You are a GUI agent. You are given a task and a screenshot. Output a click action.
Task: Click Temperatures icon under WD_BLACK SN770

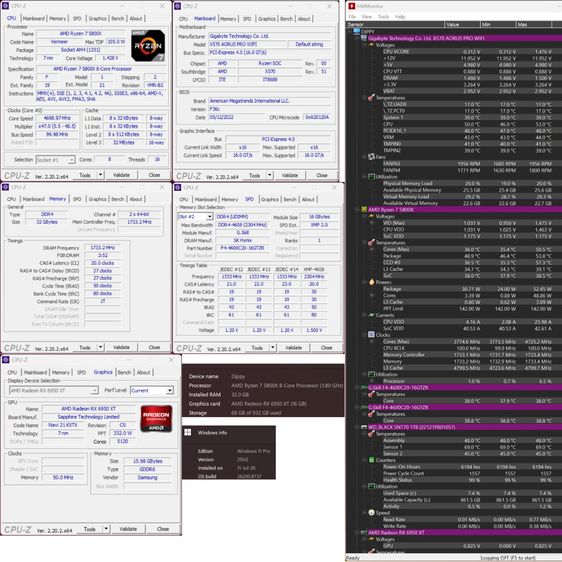coord(371,434)
